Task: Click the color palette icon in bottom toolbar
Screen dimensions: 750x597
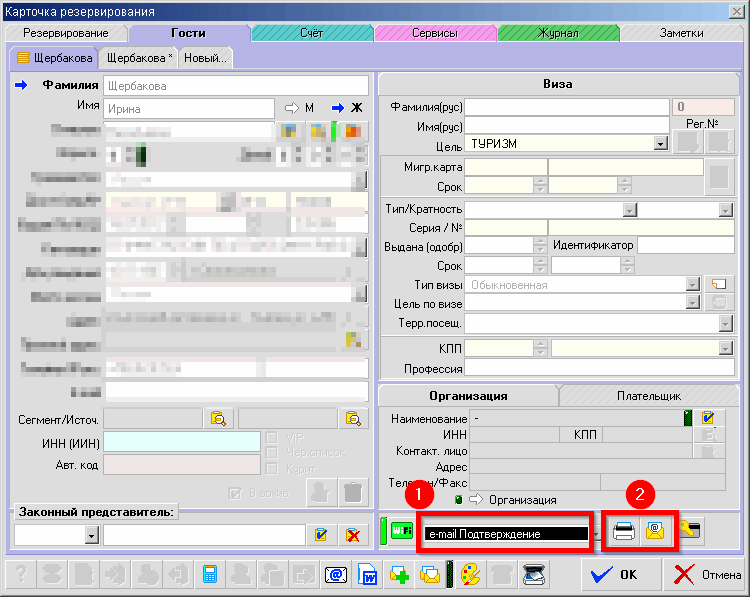Action: click(470, 575)
